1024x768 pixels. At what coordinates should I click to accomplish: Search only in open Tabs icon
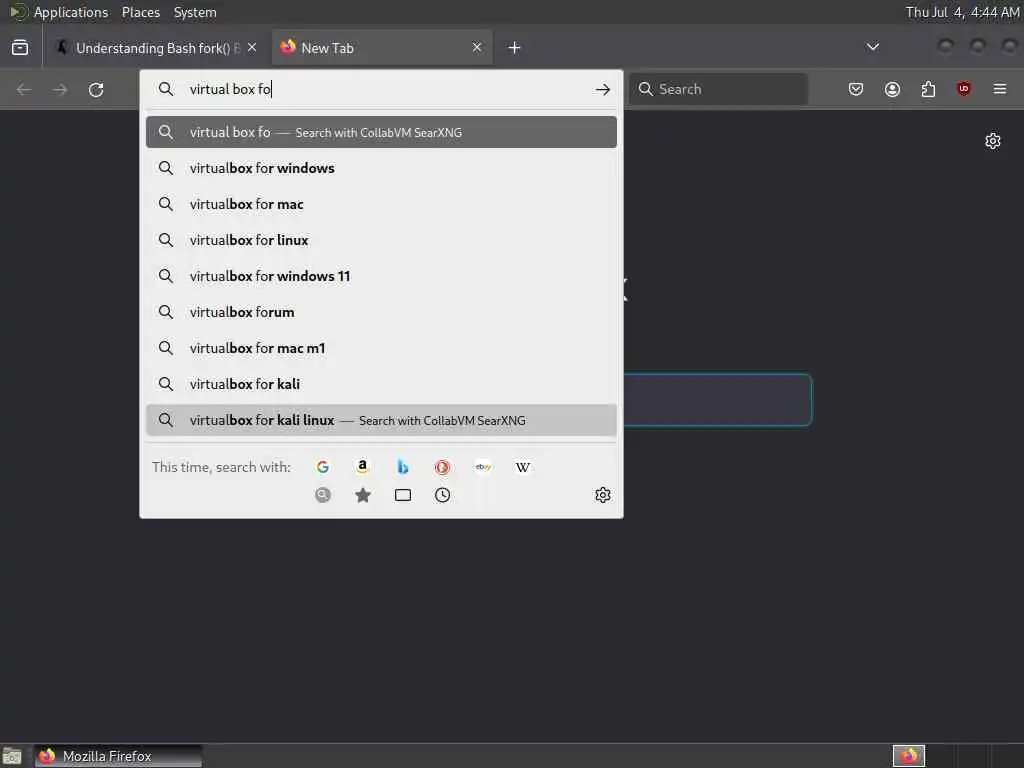(x=403, y=495)
